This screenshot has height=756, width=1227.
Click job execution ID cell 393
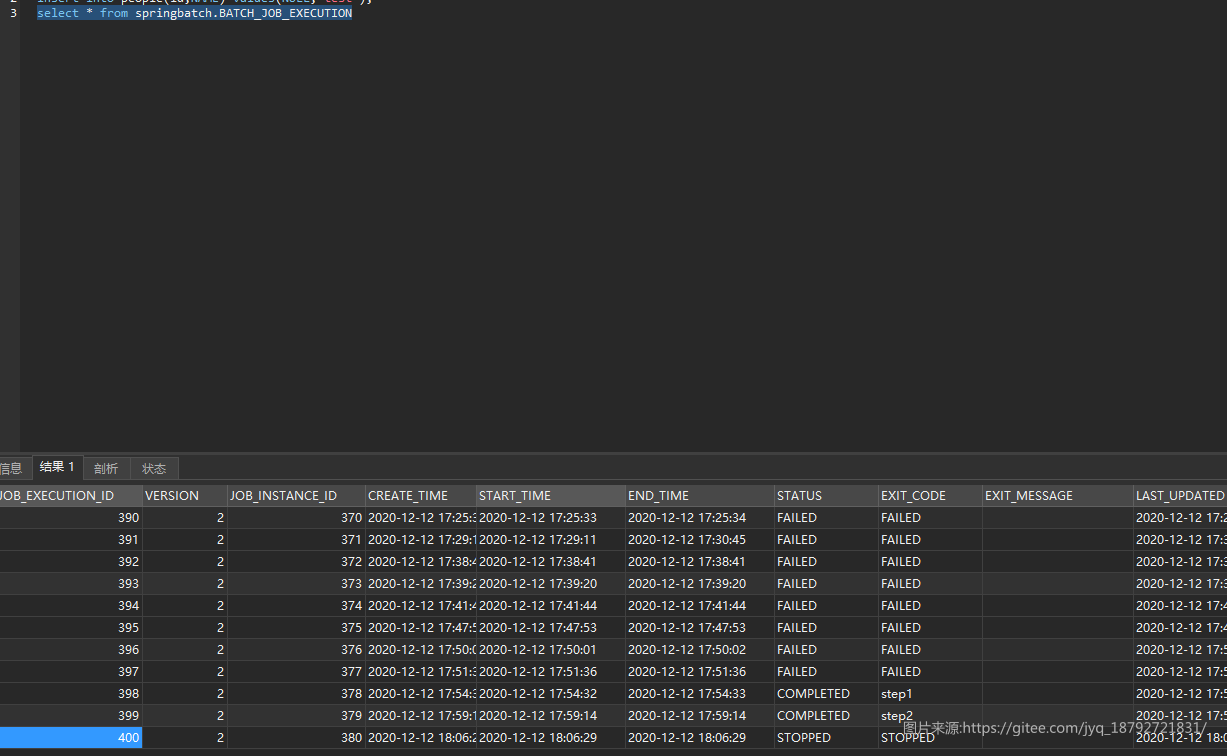(71, 584)
